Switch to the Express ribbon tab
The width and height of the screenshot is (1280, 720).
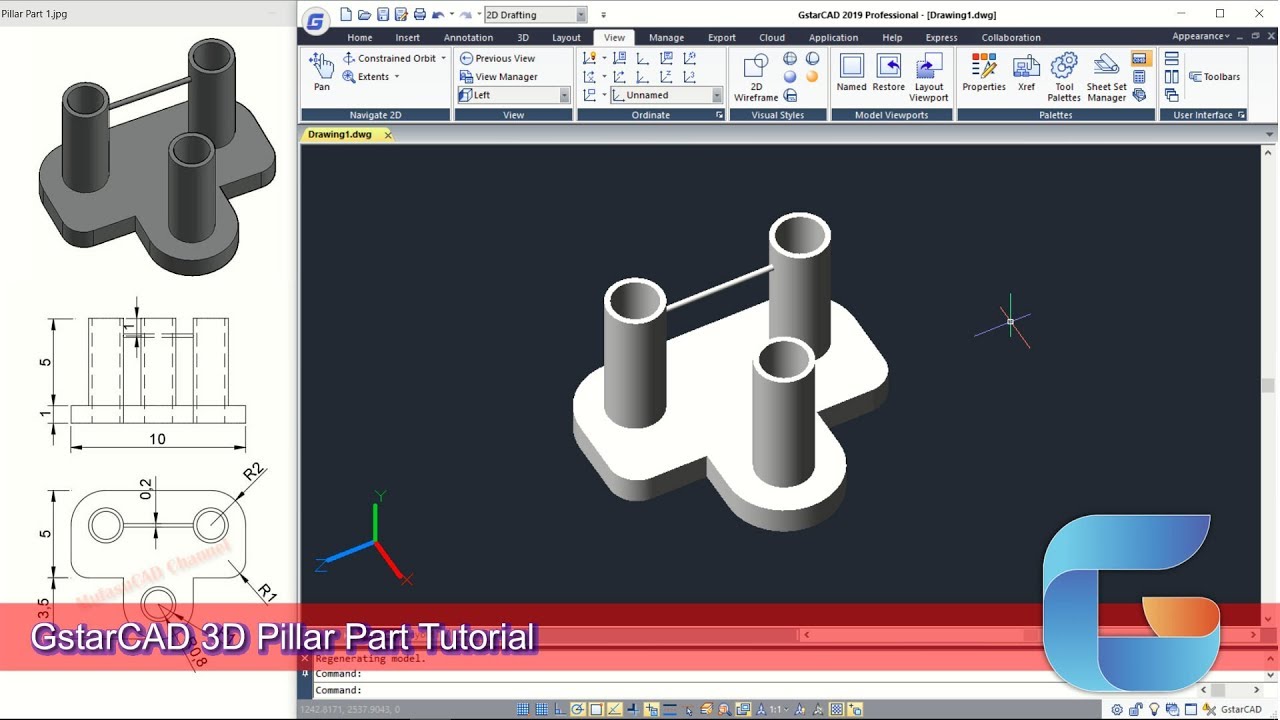941,38
